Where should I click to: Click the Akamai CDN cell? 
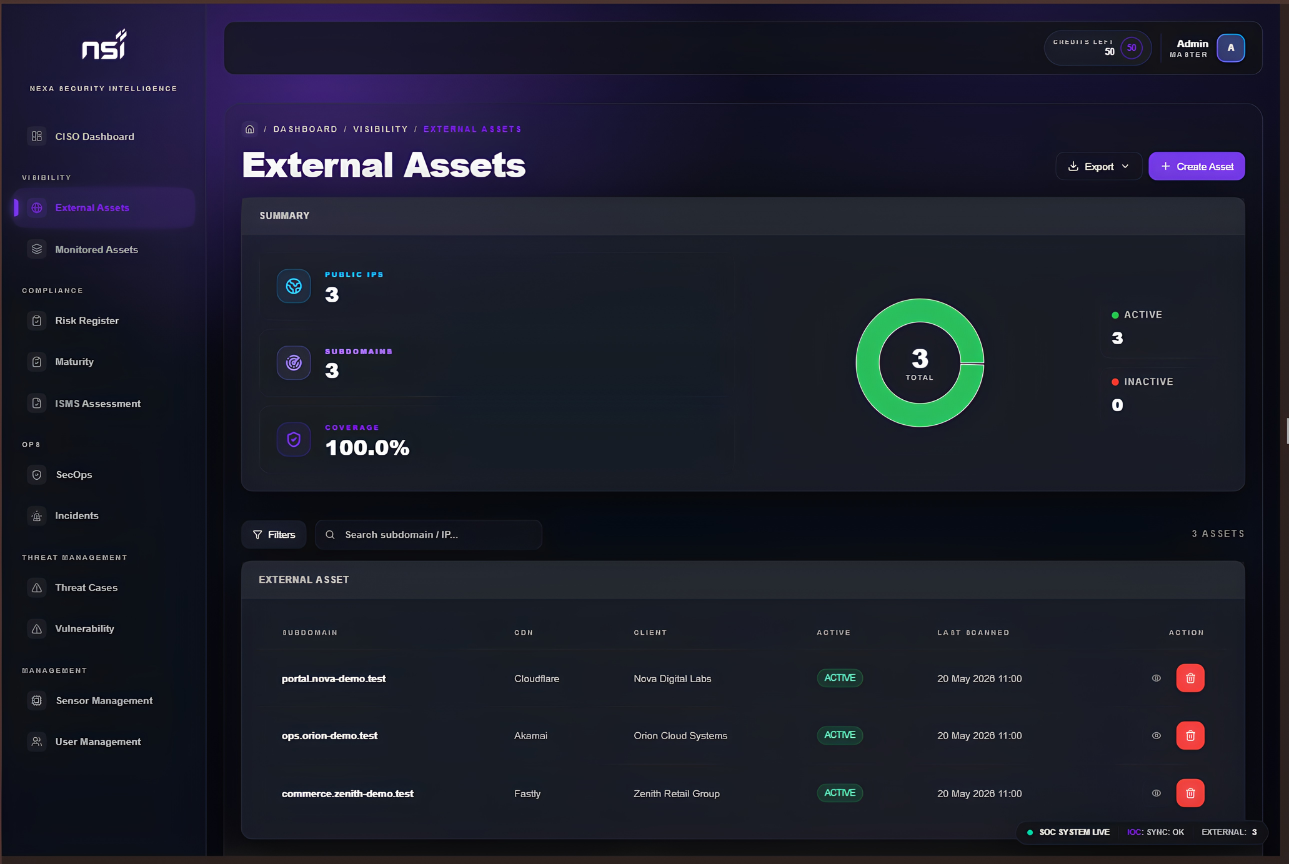[x=531, y=736]
